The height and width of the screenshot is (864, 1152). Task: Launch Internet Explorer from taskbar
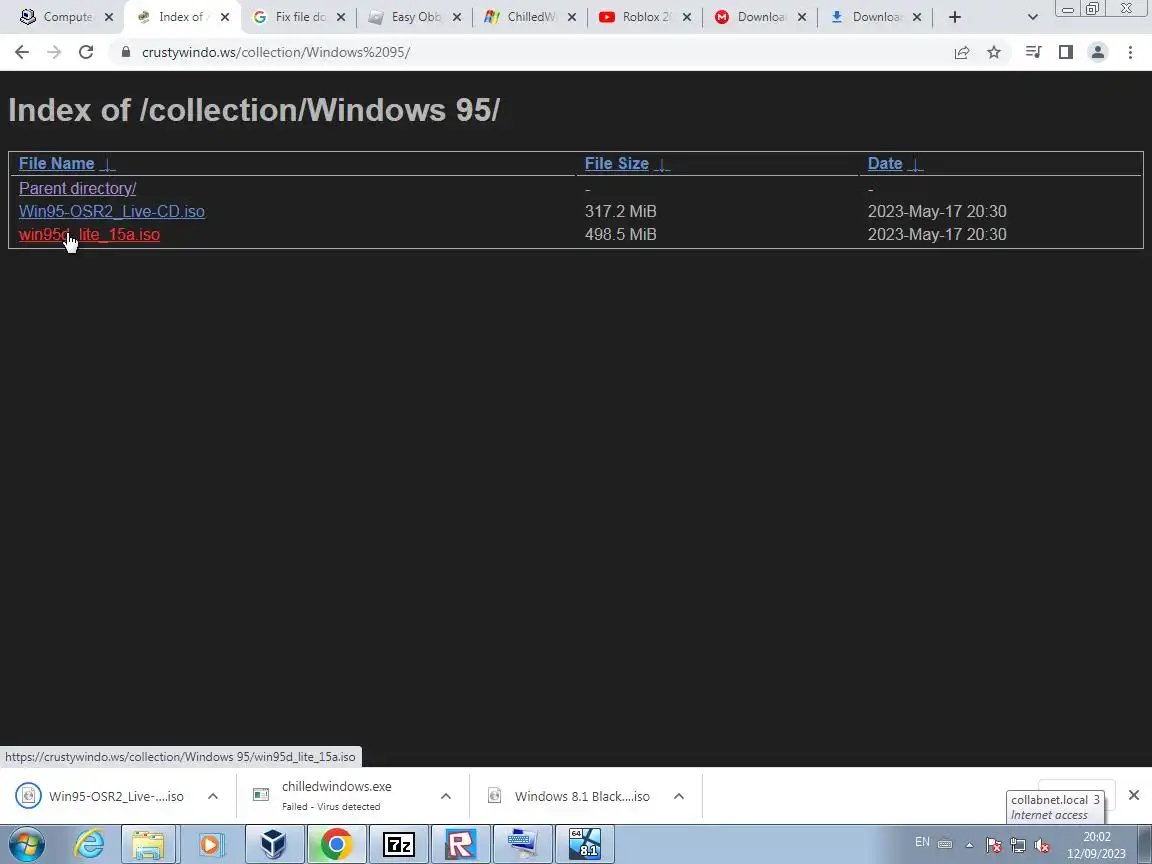89,844
